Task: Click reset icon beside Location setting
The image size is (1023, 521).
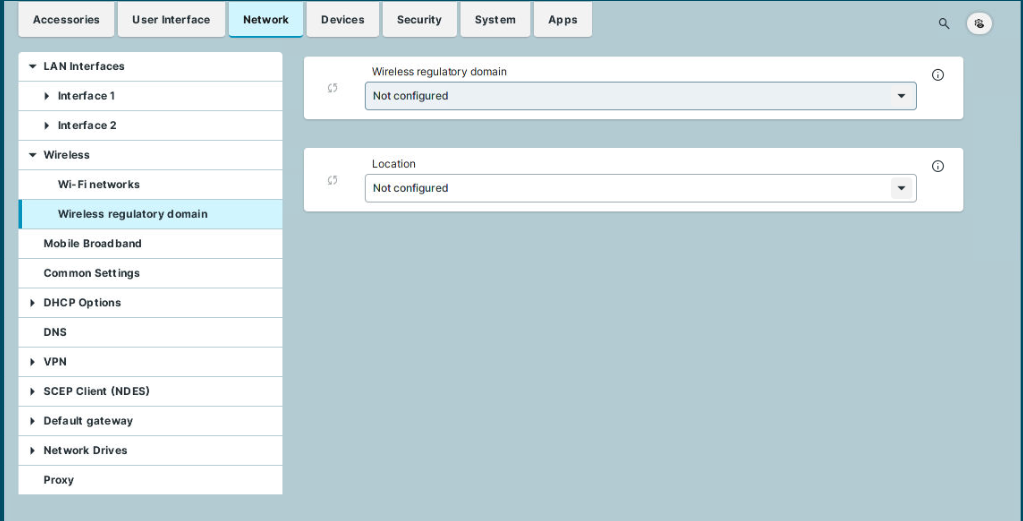Action: pos(333,180)
